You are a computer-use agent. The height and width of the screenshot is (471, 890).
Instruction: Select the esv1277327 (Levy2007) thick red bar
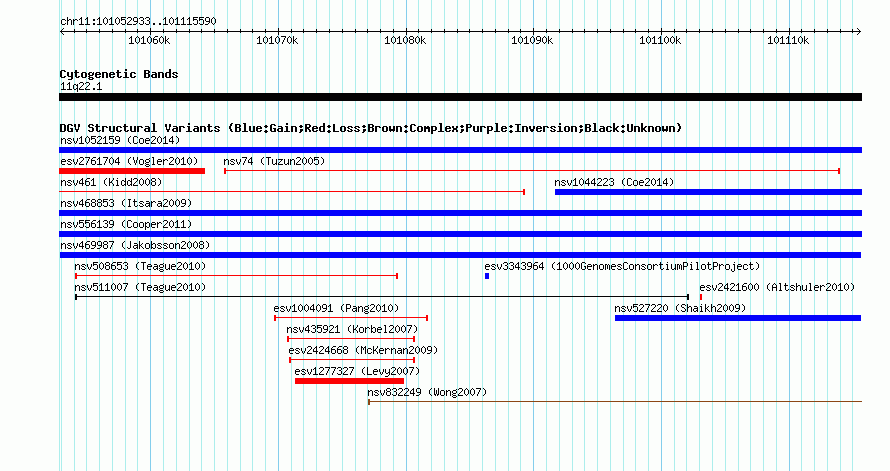pos(349,381)
